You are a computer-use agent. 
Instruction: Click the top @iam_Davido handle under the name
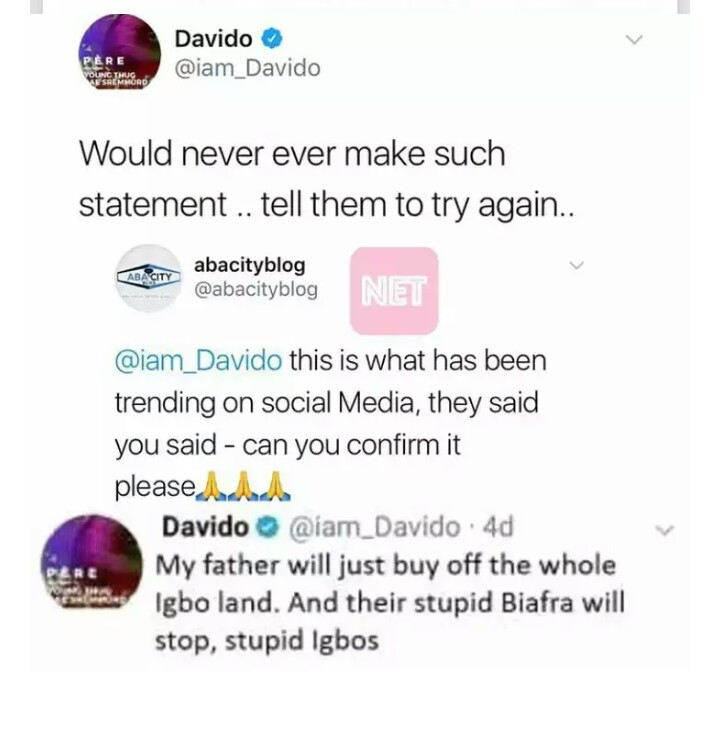[248, 68]
